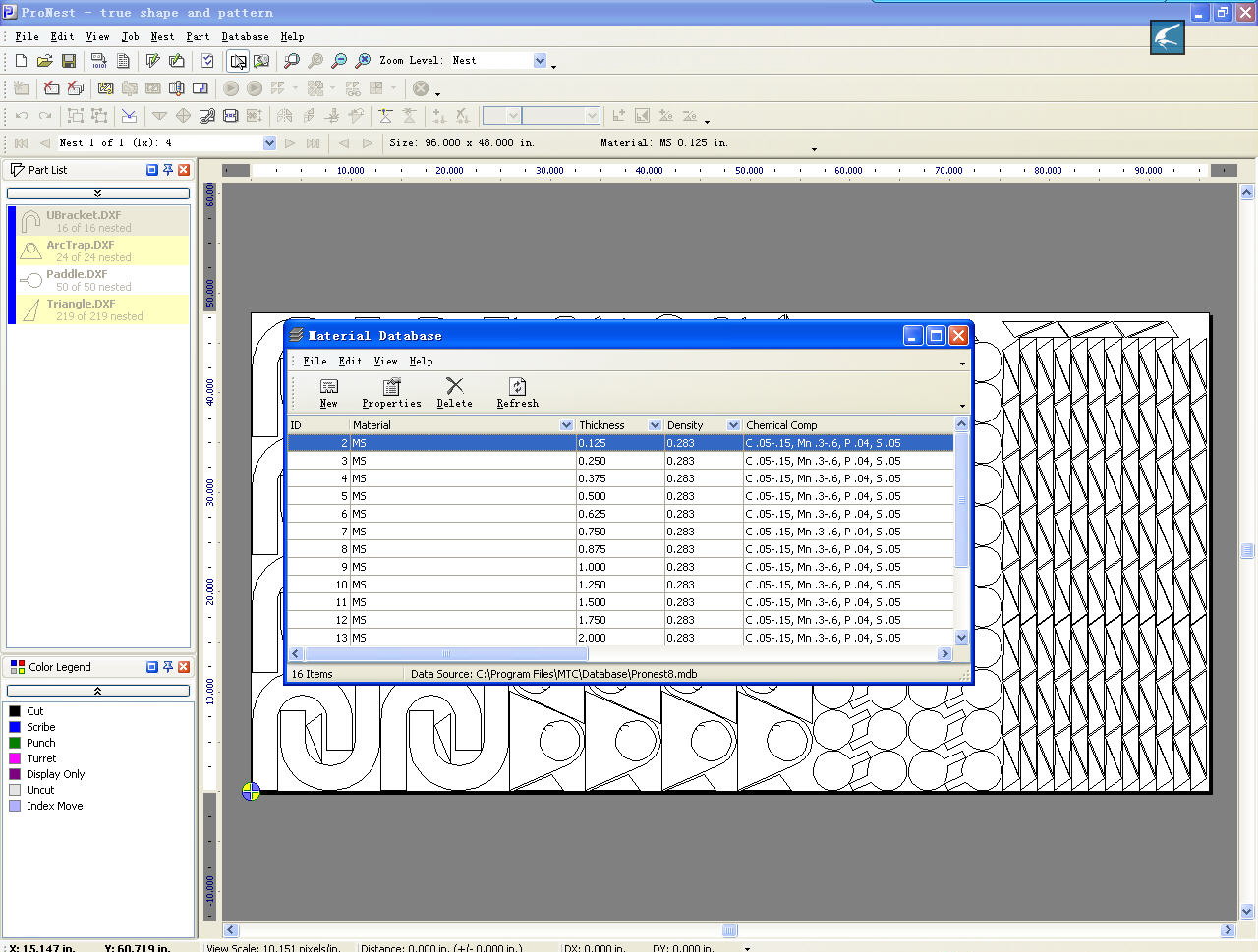Maximize the Part List panel
1258x952 pixels.
tap(151, 170)
